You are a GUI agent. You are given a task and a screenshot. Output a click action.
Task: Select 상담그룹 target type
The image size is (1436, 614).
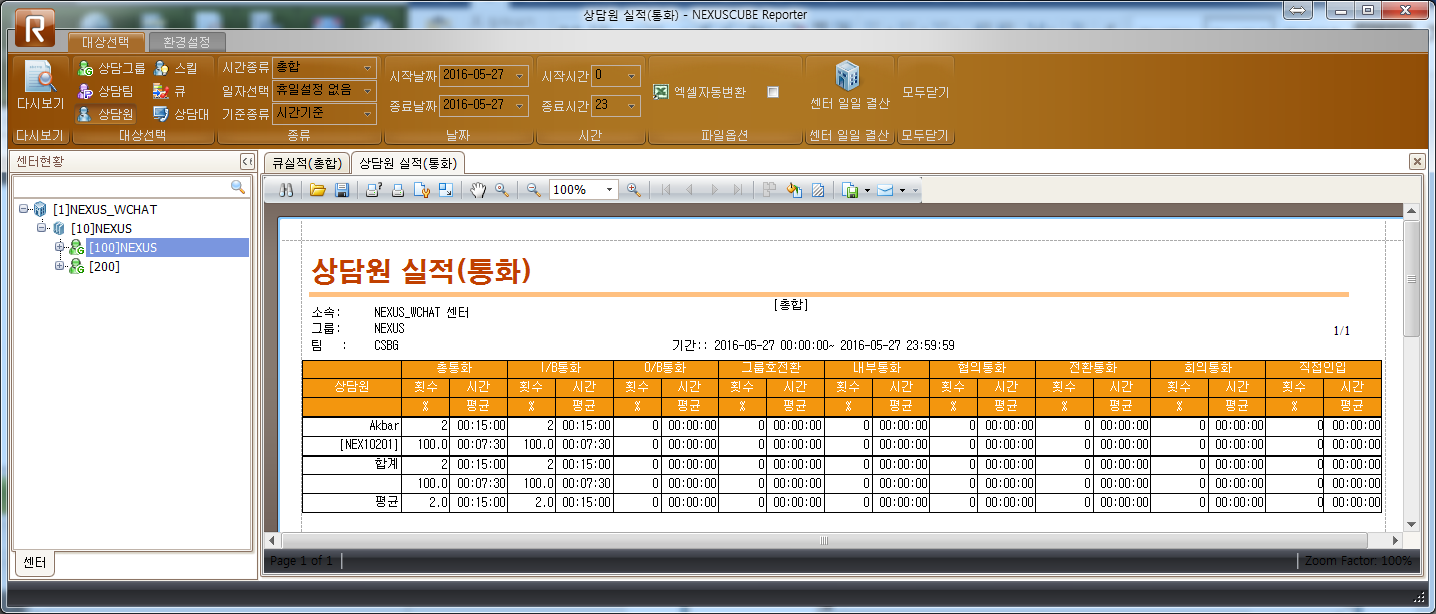(111, 68)
